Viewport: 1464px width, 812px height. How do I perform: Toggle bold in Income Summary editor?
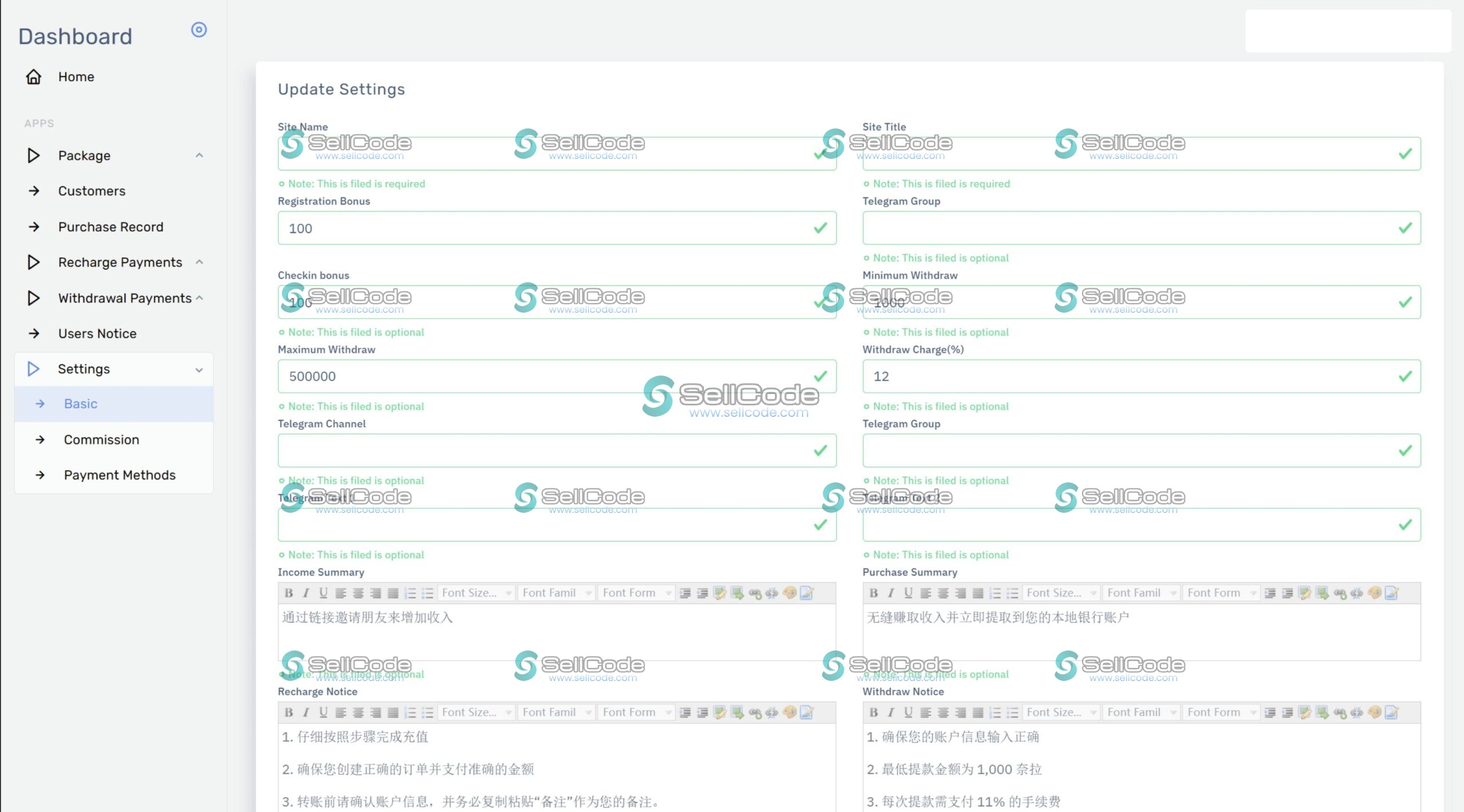pos(289,593)
